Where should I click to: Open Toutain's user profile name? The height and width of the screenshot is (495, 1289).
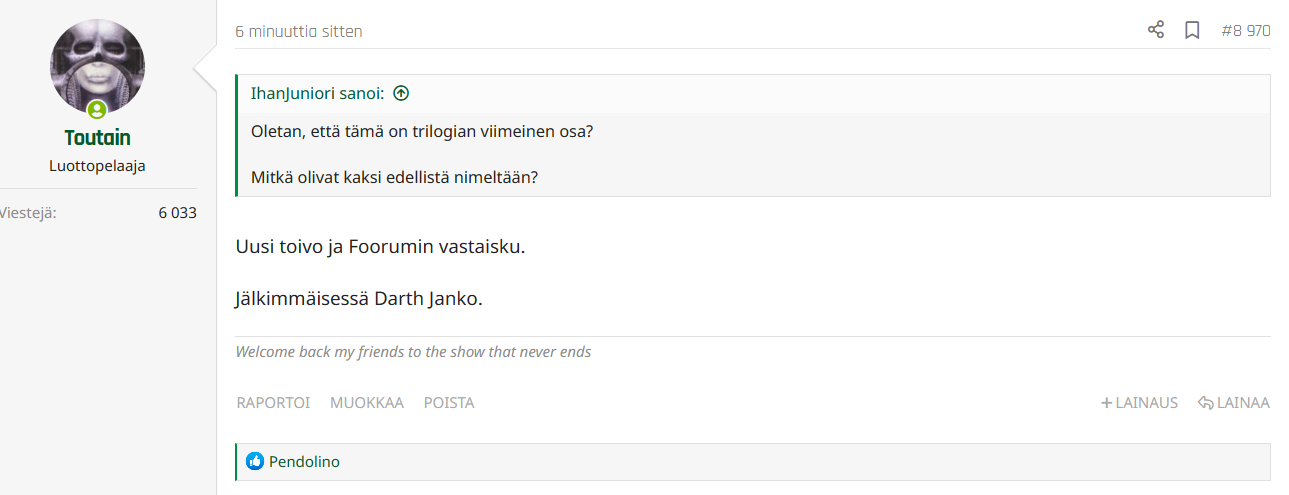coord(97,138)
